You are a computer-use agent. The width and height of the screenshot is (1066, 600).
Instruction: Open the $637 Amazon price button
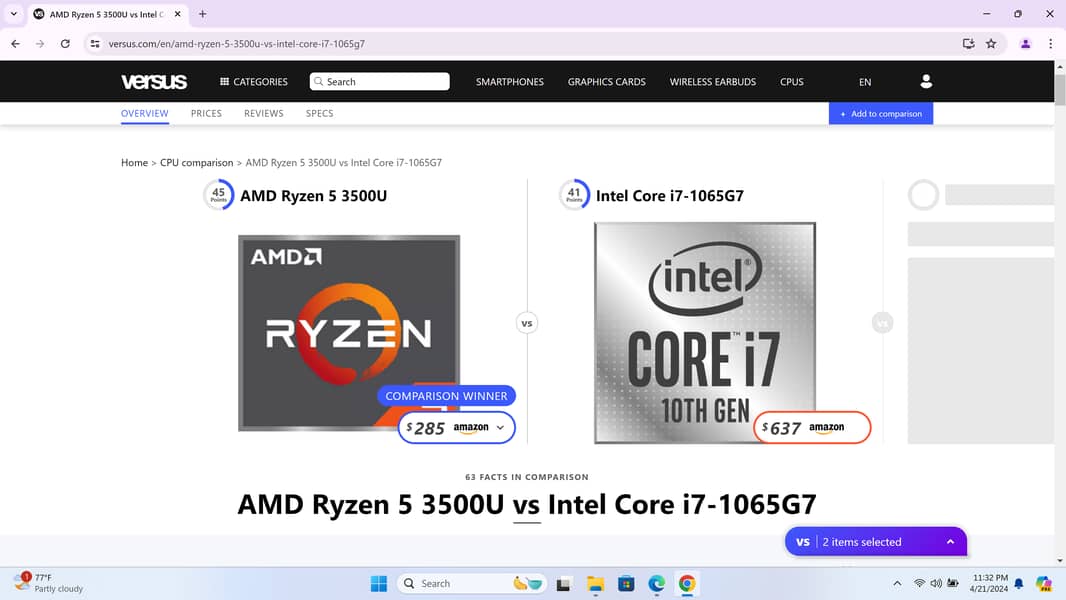coord(812,427)
